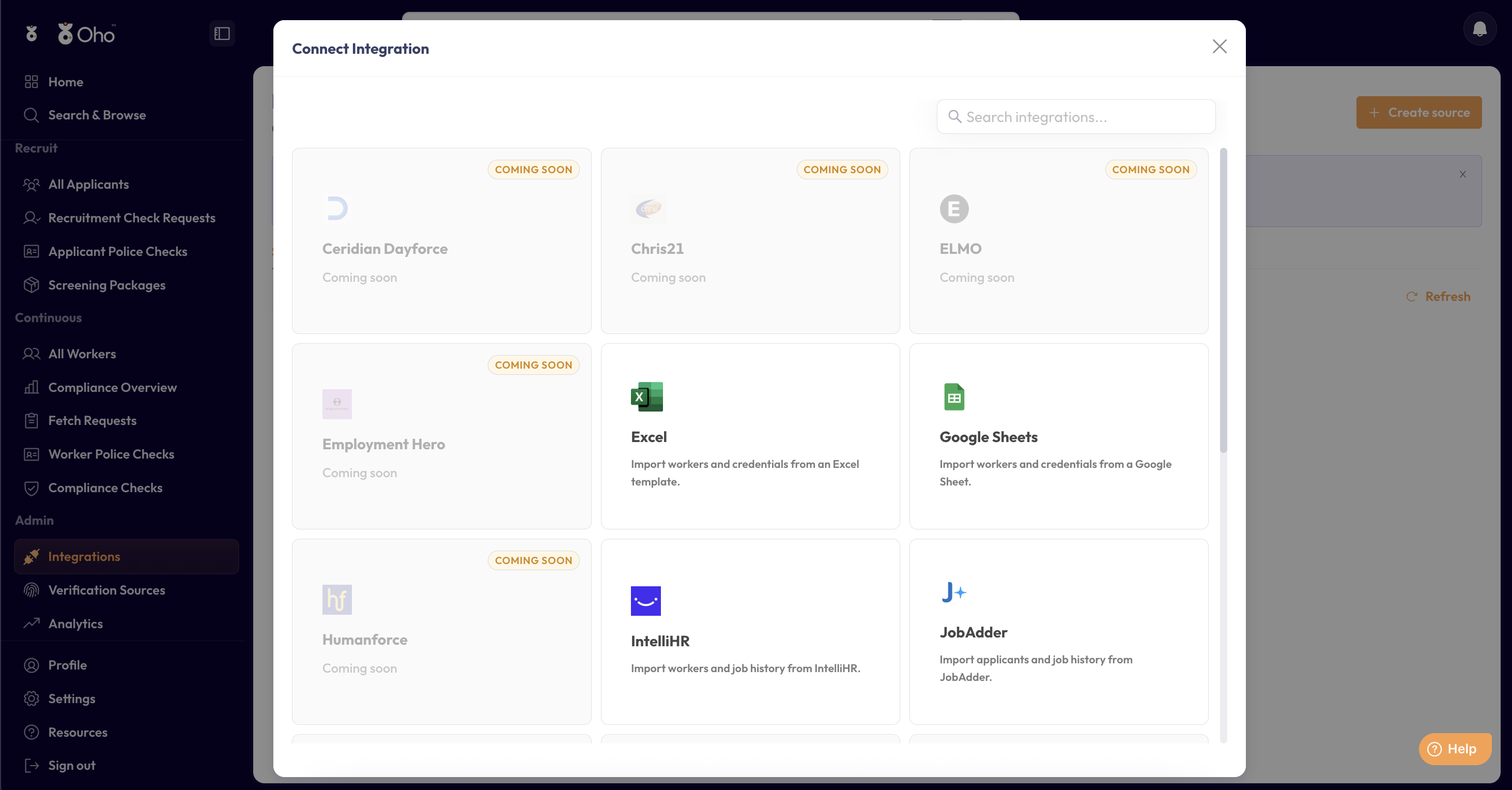Screen dimensions: 1512x790
Task: Click the Ceridian Dayforce Coming Soon badge
Action: 533,170
